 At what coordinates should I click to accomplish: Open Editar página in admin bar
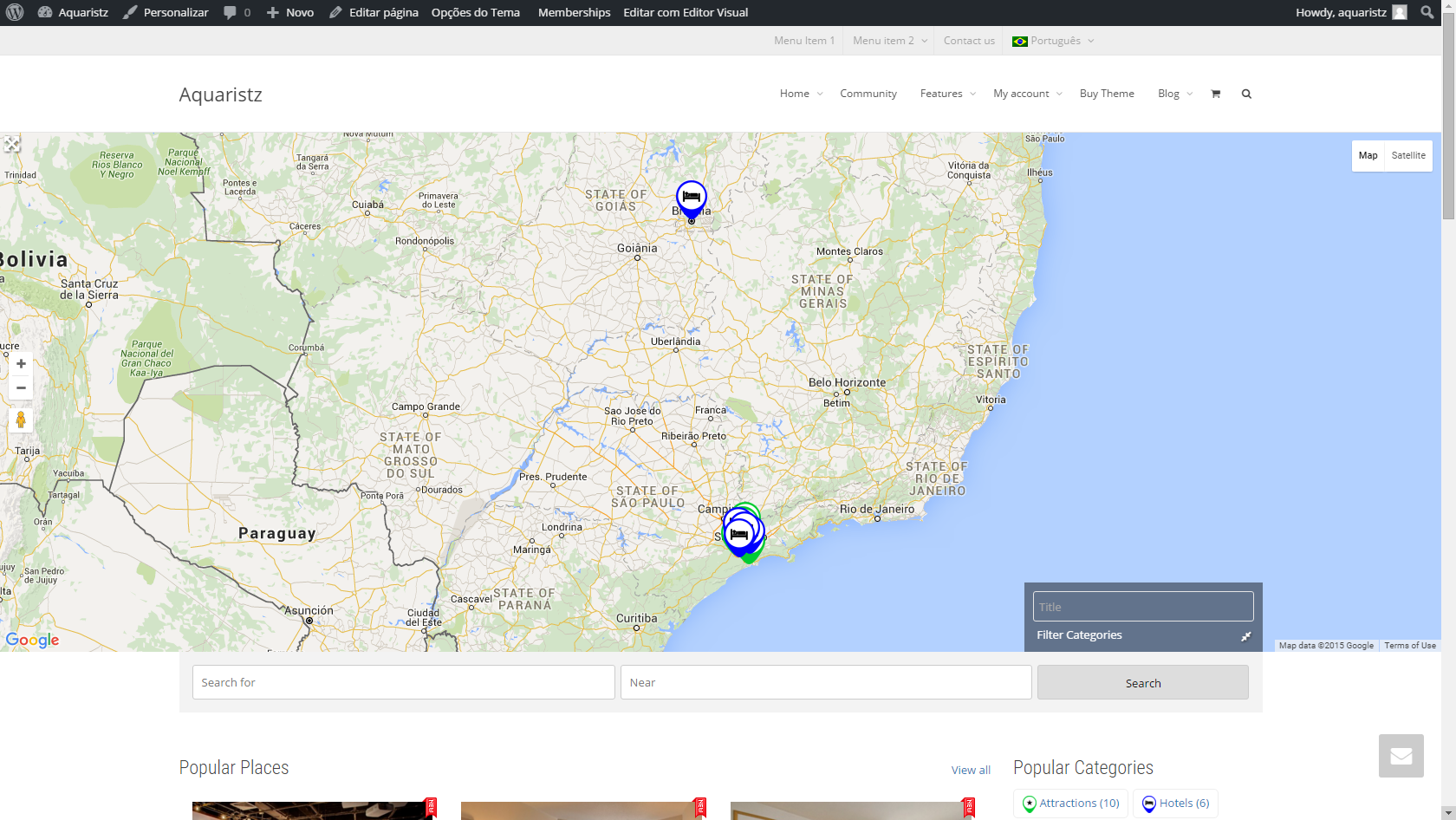tap(374, 12)
